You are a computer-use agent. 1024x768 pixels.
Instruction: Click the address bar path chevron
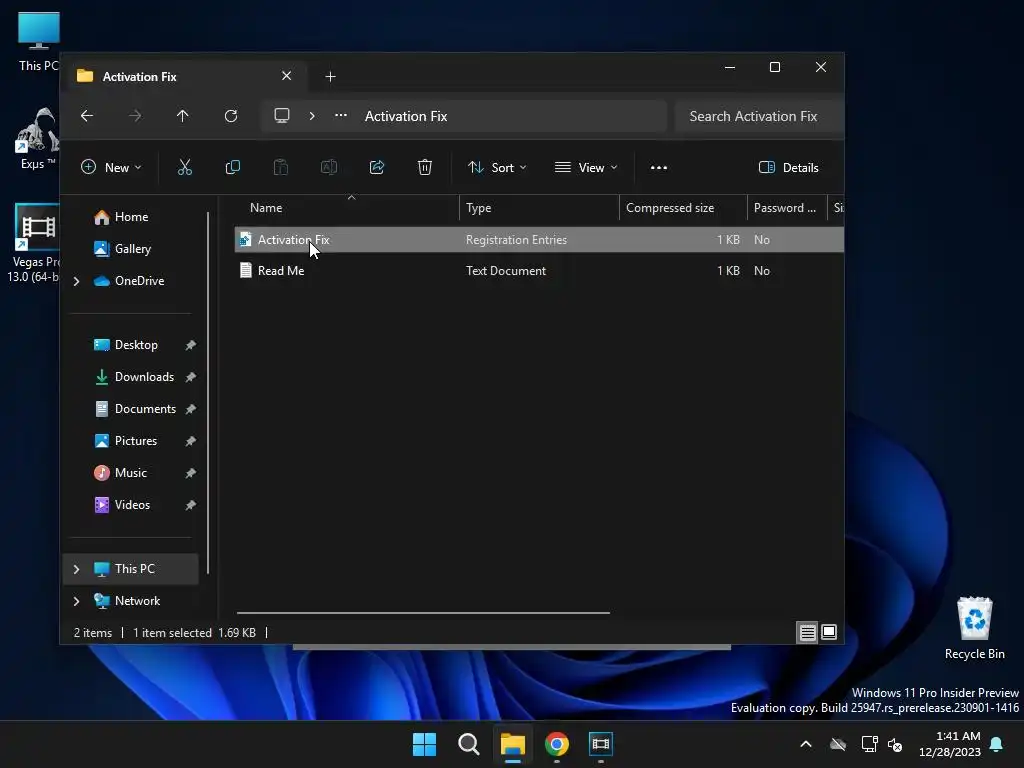pyautogui.click(x=312, y=116)
